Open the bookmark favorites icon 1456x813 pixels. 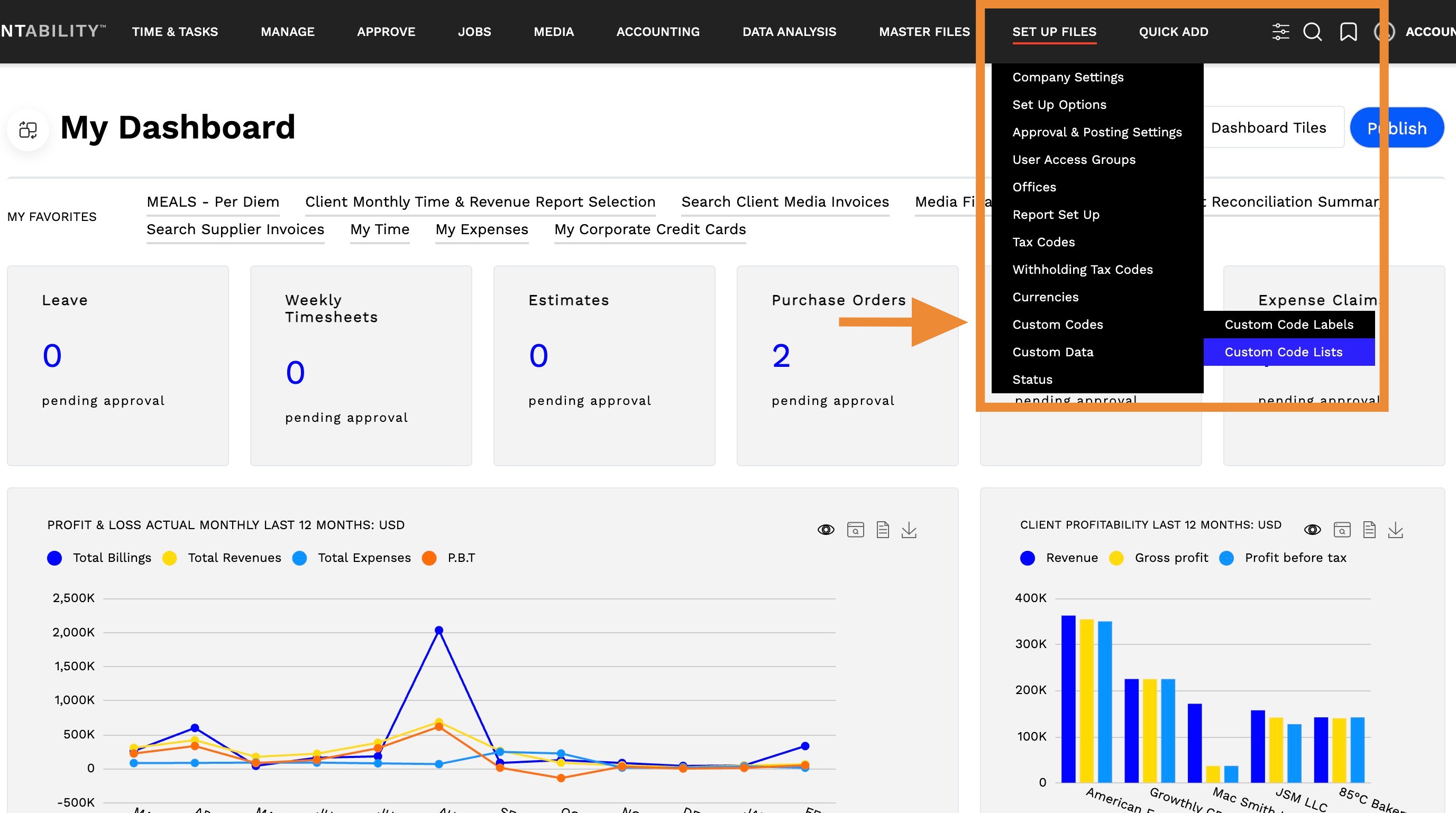pos(1348,32)
